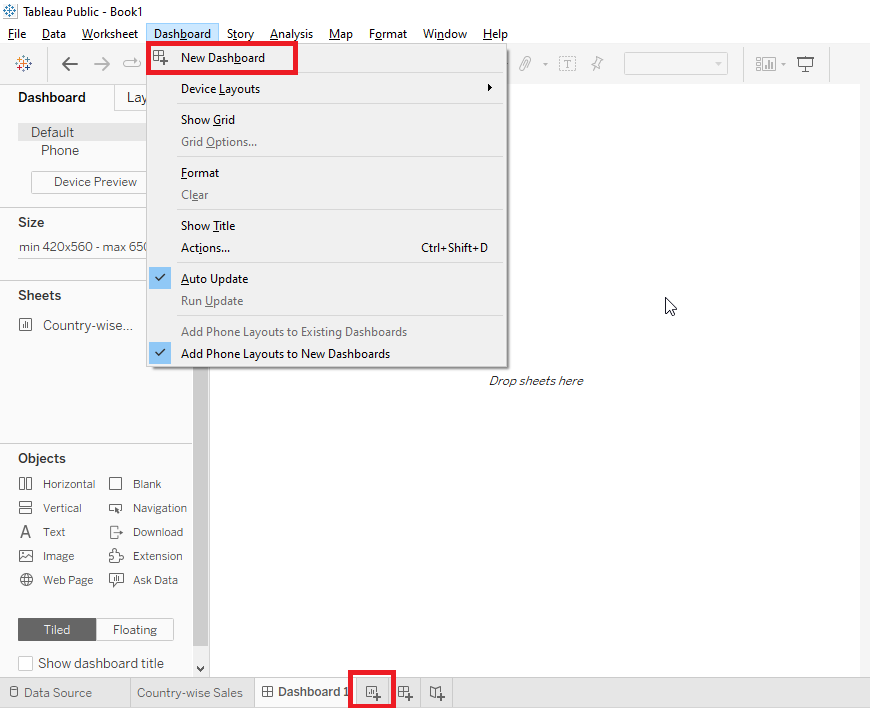Open the File menu
The height and width of the screenshot is (708, 870).
tap(17, 34)
